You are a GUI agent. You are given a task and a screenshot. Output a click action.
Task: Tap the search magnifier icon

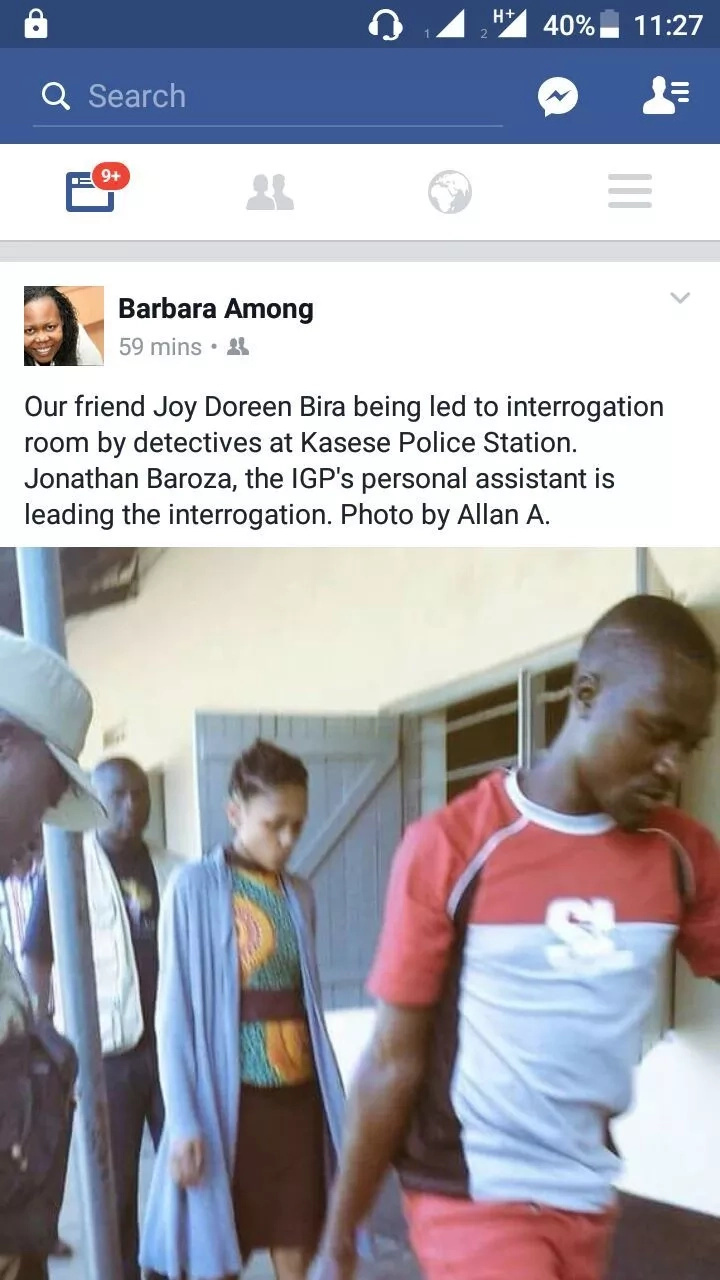tap(56, 96)
